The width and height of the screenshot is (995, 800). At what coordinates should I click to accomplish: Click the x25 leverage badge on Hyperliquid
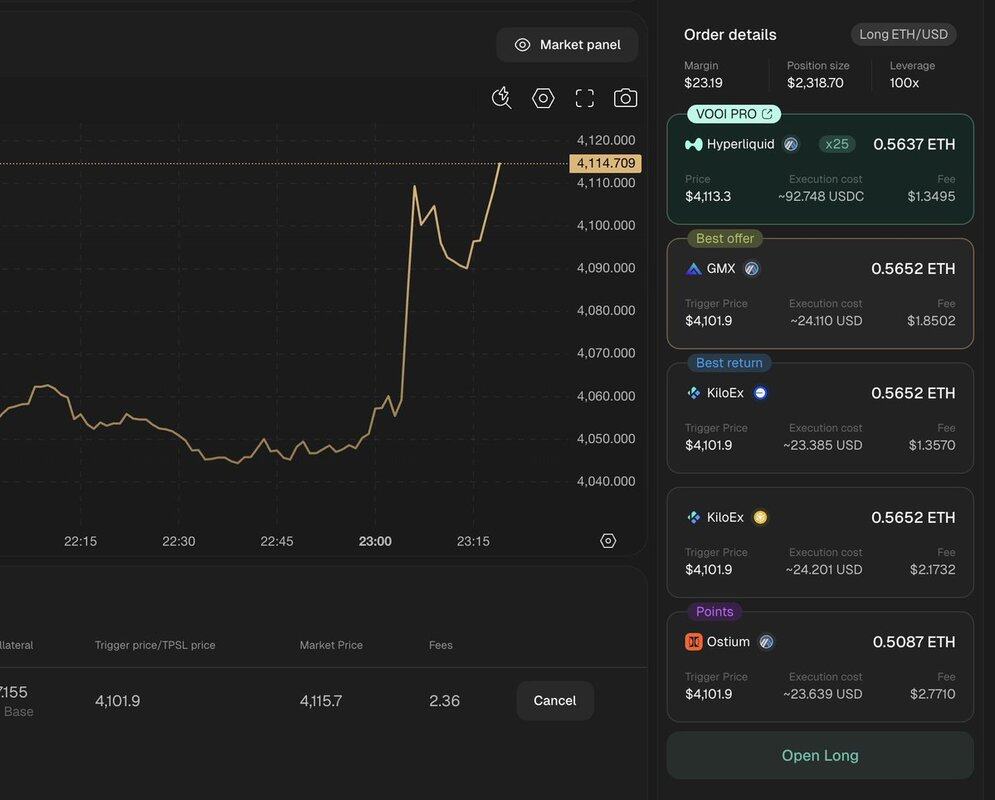click(x=836, y=145)
